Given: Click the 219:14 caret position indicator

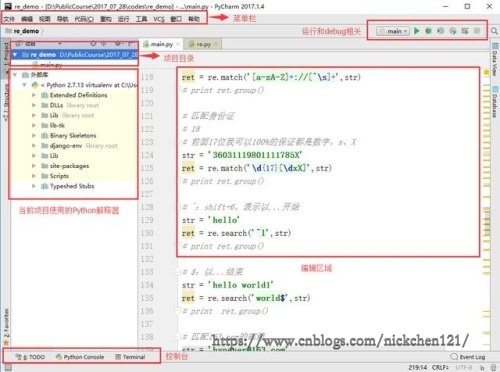Looking at the screenshot, I should tap(418, 367).
